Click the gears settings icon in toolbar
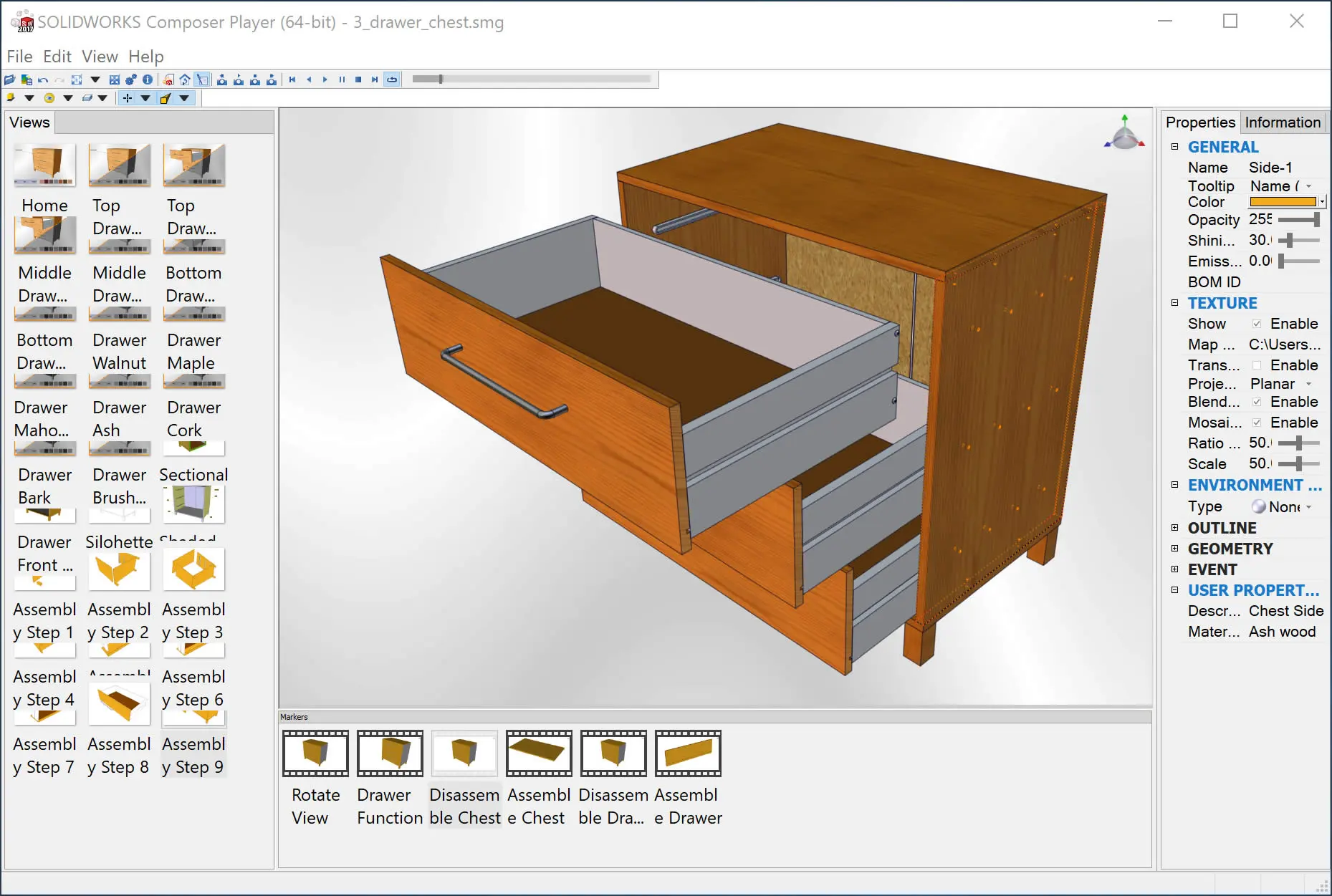 131,80
